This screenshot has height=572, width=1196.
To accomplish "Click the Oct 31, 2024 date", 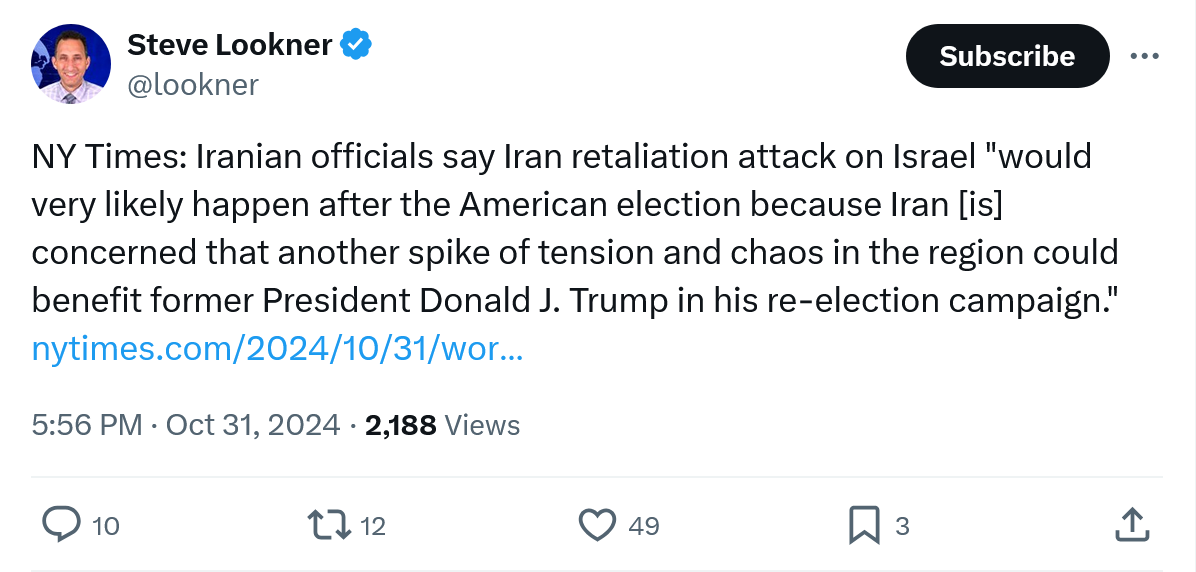I will coord(252,425).
